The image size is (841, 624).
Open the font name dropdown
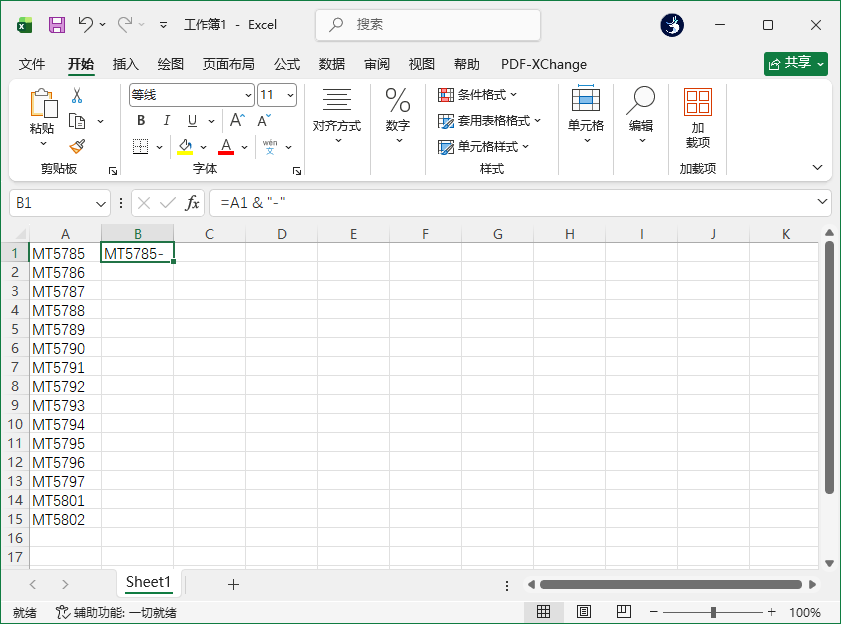(x=247, y=94)
